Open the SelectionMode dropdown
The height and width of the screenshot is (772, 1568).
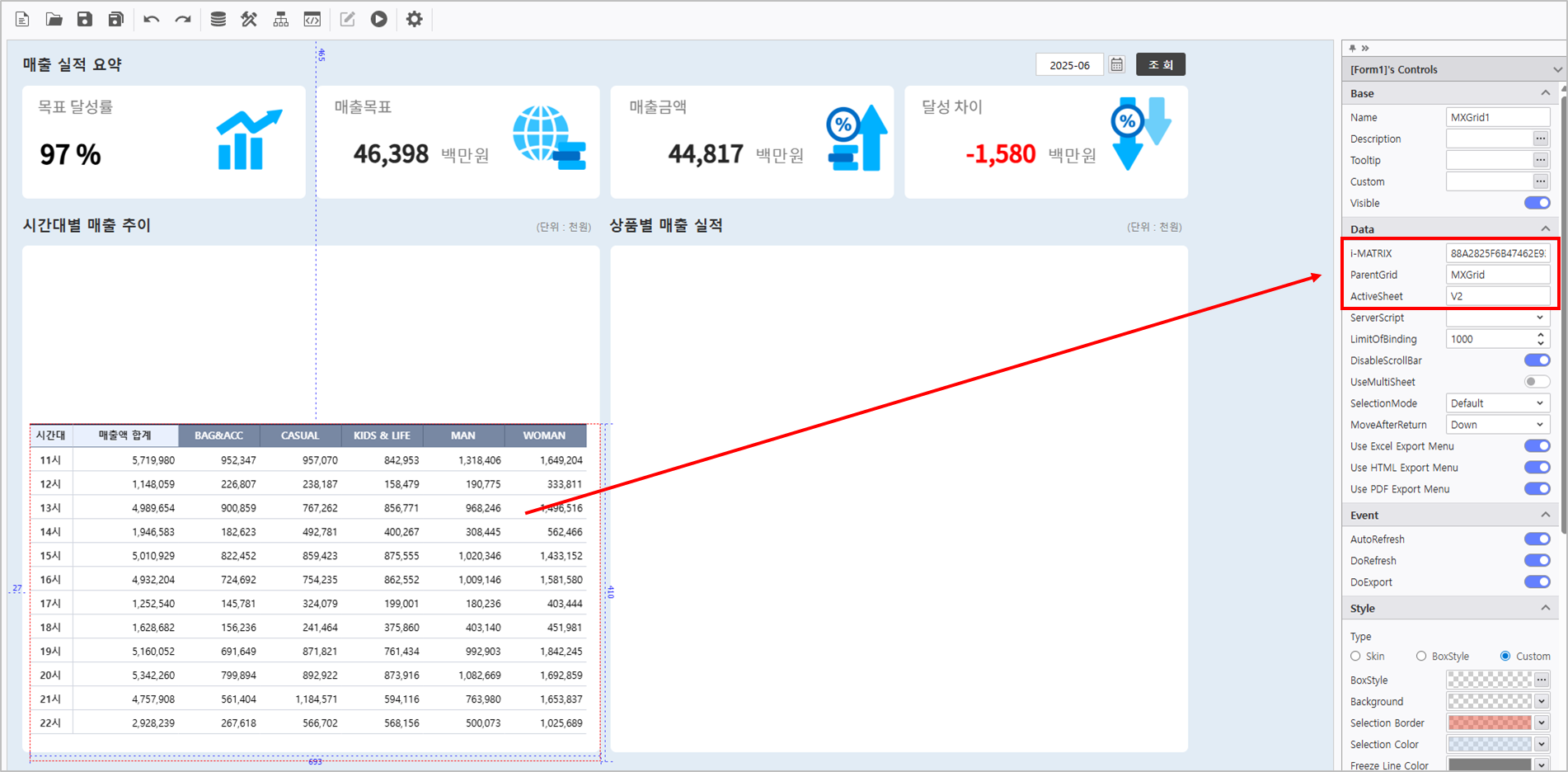[1497, 403]
